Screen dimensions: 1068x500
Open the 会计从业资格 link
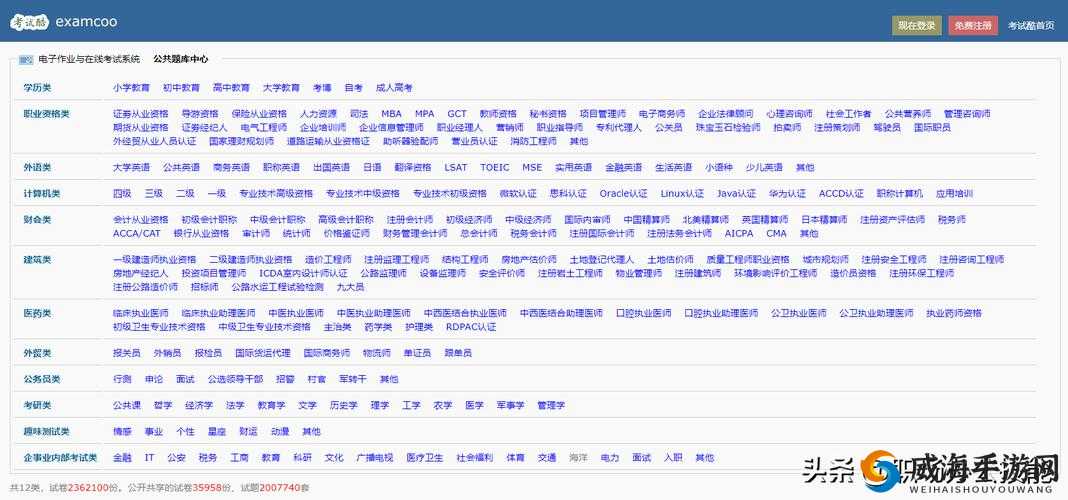[x=140, y=219]
